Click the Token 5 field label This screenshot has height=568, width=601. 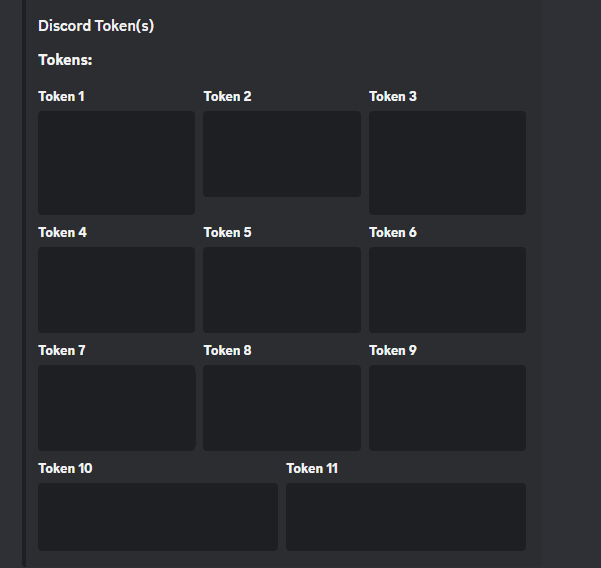click(x=227, y=232)
